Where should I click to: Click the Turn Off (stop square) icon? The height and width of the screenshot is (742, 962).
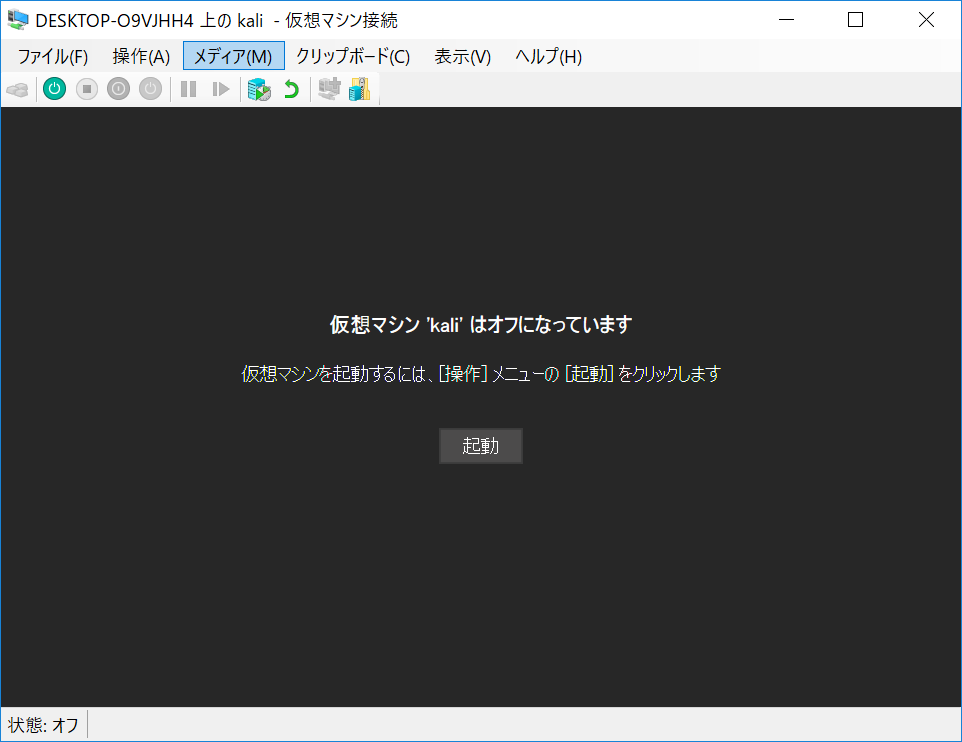point(86,90)
